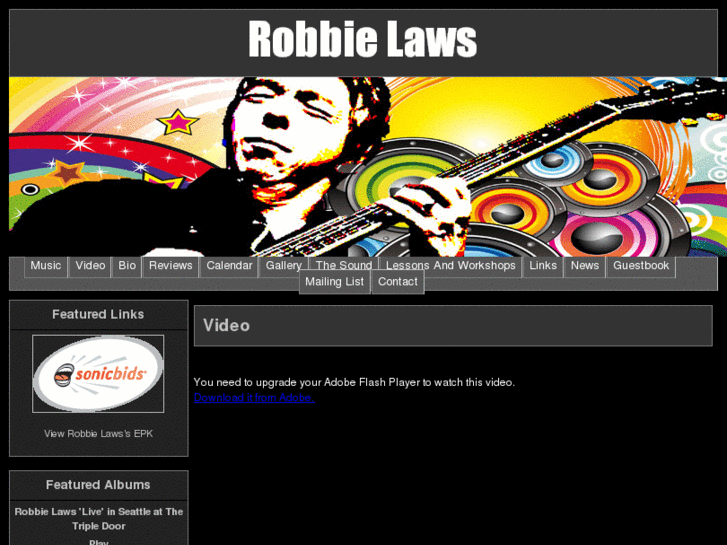
Task: Open Lessons And Workshops tab
Action: (x=450, y=266)
